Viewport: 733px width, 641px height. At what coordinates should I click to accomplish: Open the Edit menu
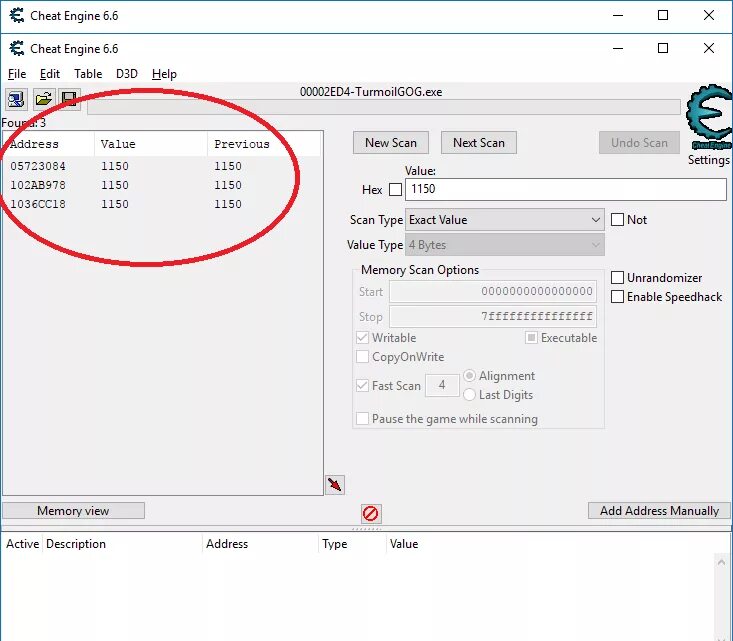[x=50, y=74]
